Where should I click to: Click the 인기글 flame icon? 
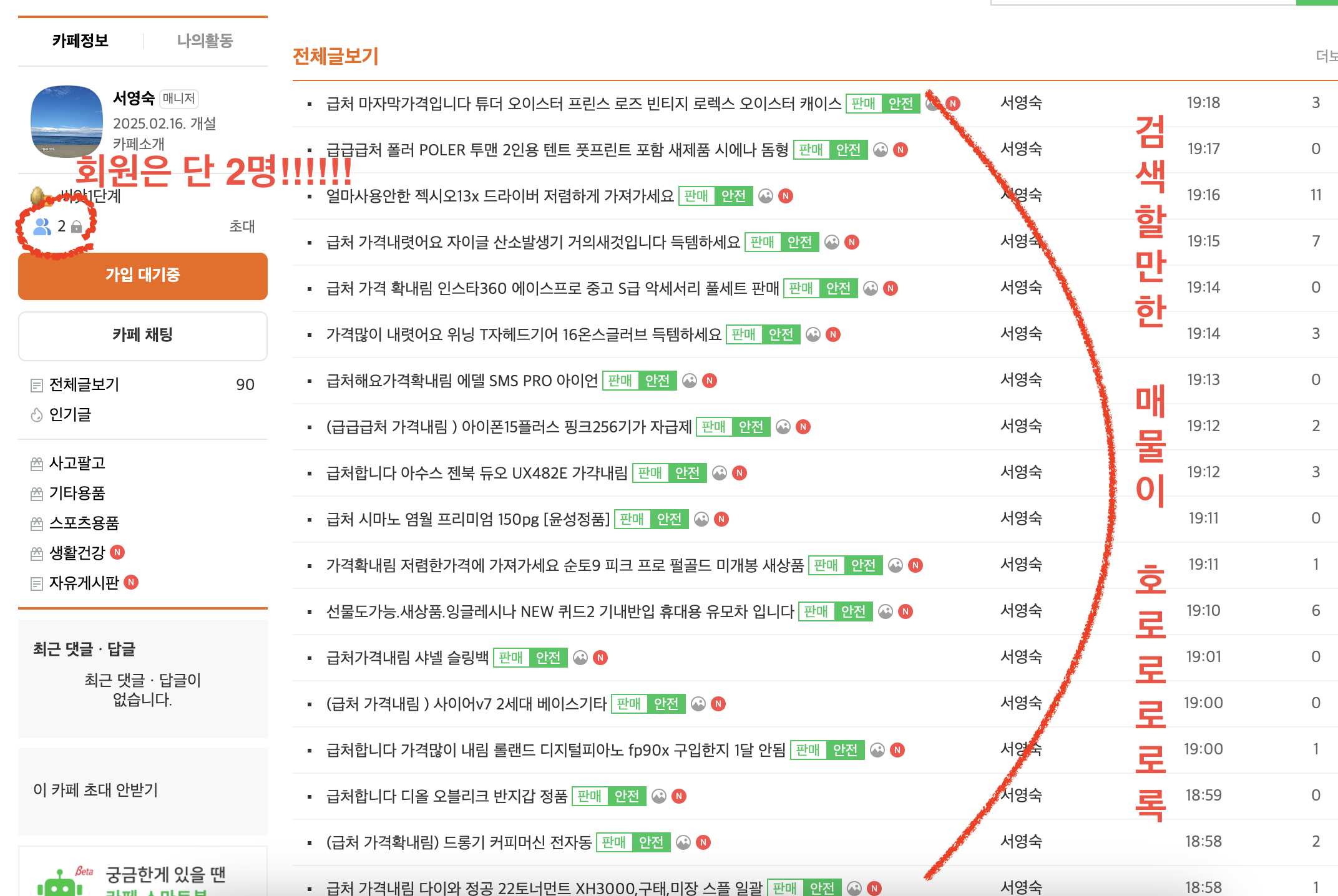pyautogui.click(x=37, y=415)
